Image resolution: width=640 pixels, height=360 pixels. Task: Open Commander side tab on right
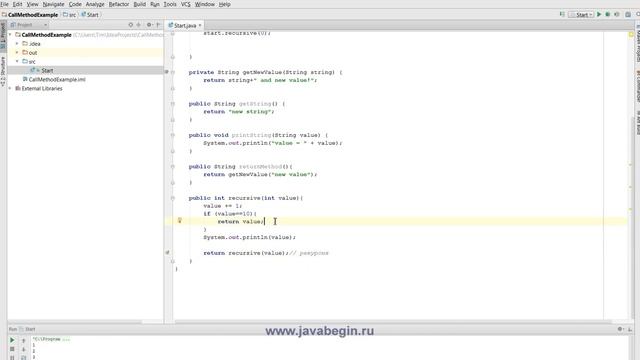pos(637,87)
